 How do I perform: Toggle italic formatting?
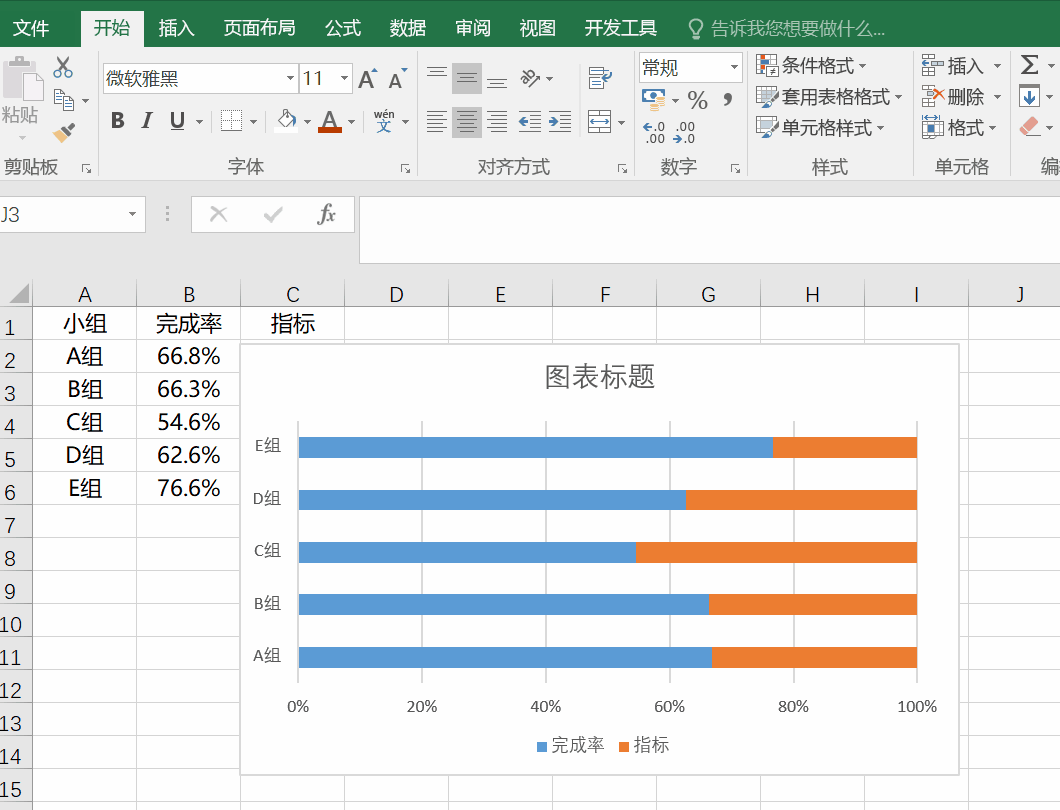(147, 121)
